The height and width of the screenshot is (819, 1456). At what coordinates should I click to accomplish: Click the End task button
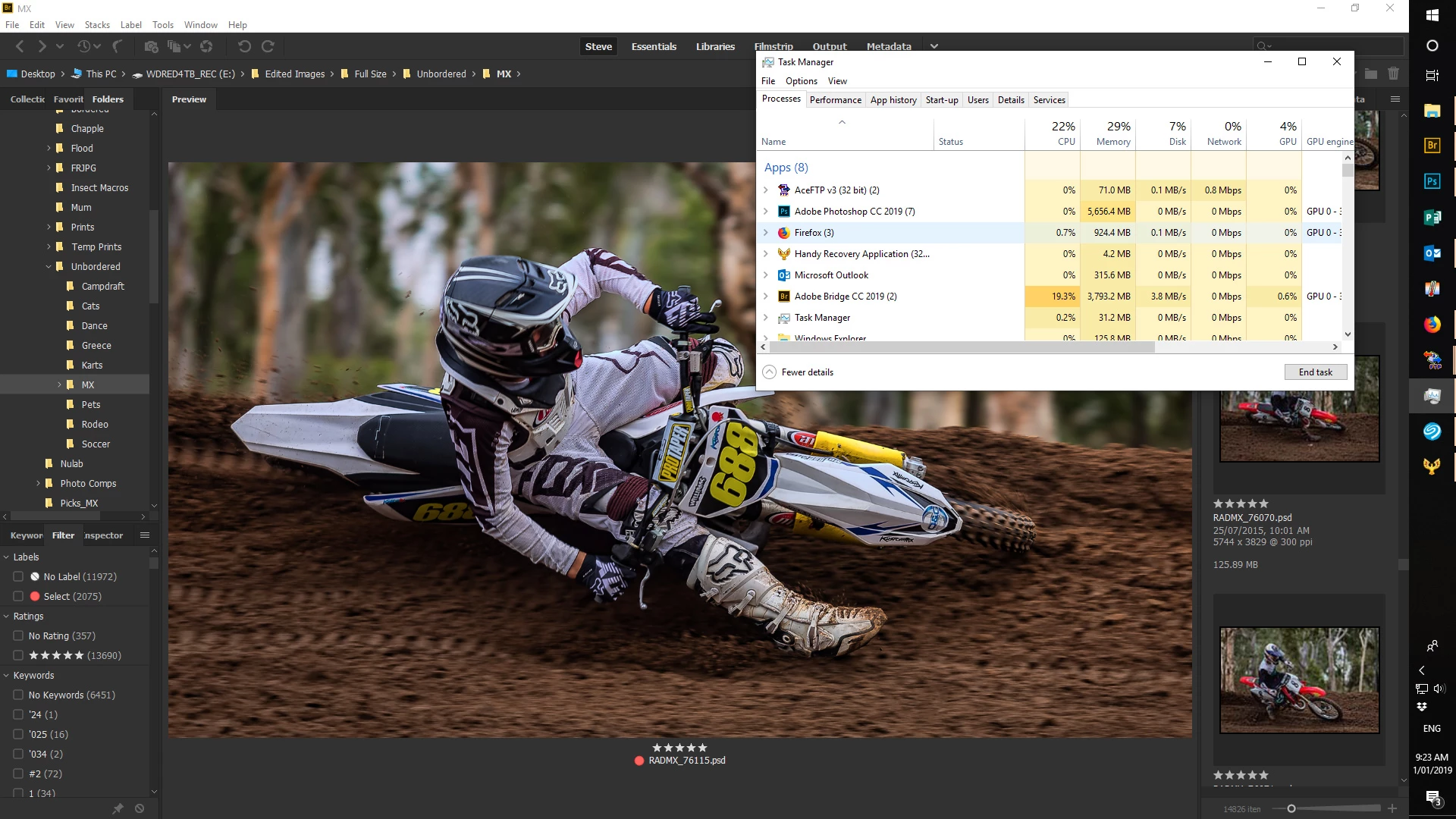tap(1315, 372)
